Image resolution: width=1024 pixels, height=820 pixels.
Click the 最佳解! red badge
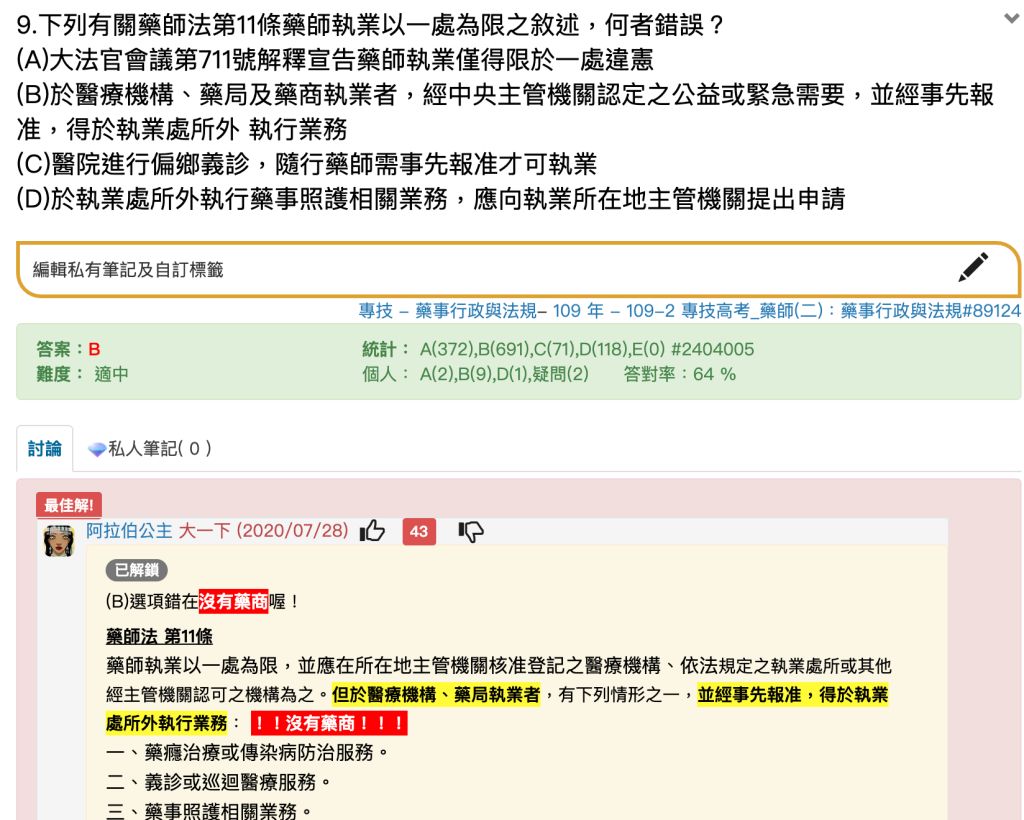pos(69,505)
